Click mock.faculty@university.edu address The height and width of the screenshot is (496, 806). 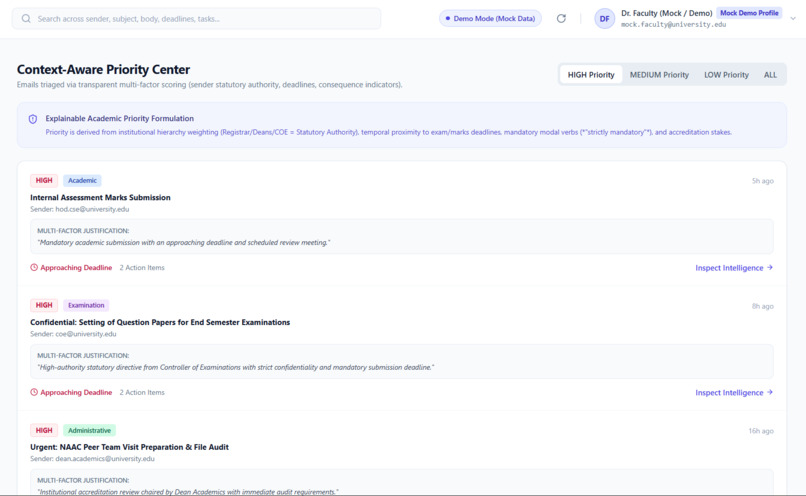(x=673, y=24)
